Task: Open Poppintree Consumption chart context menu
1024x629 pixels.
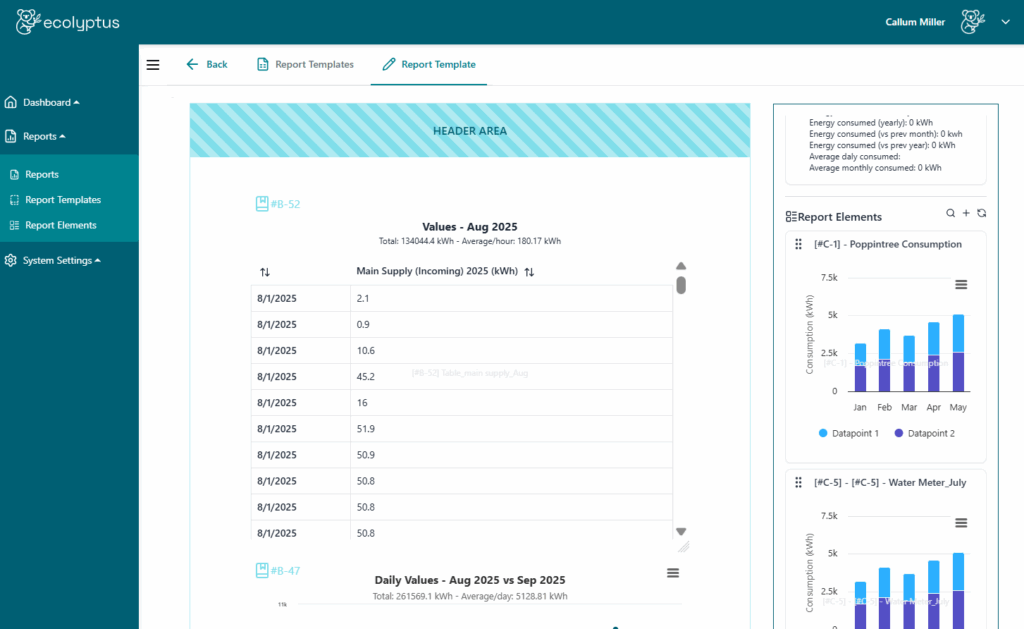Action: point(961,284)
